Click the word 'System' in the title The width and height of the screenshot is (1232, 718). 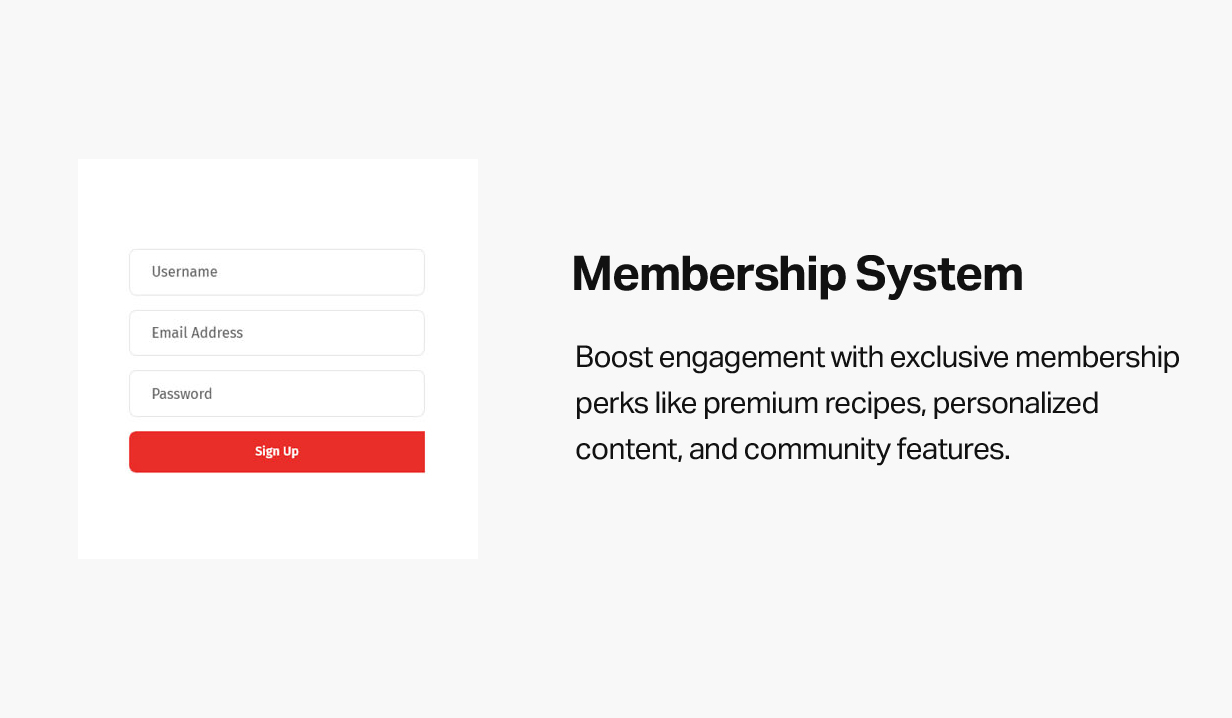pos(939,274)
